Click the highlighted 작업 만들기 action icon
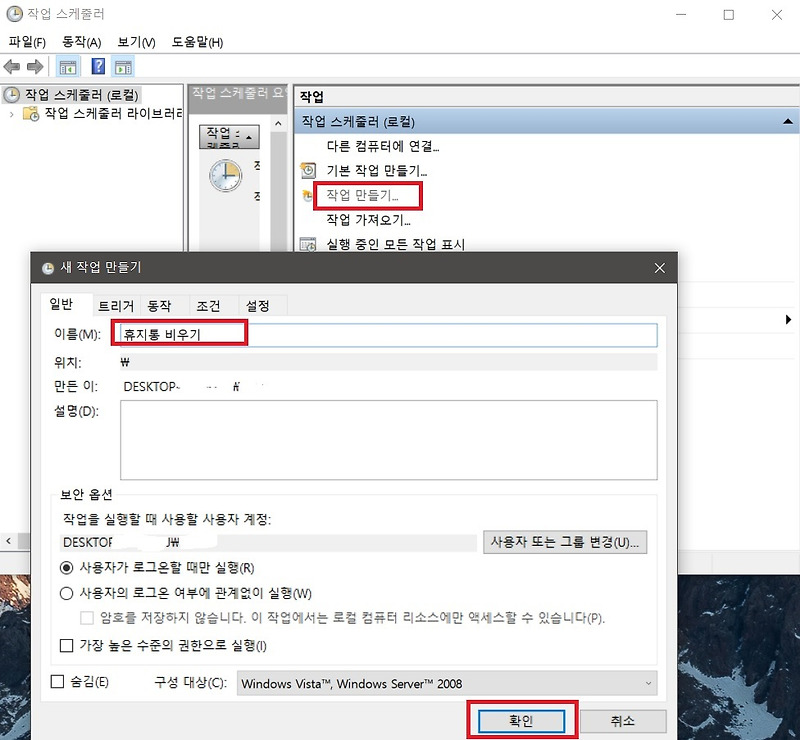Screen dimensions: 800x740 point(307,195)
